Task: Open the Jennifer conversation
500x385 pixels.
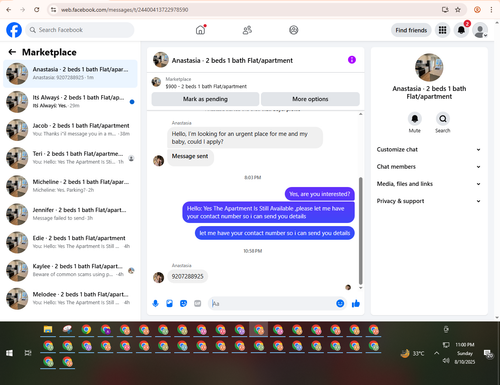Action: tap(70, 214)
